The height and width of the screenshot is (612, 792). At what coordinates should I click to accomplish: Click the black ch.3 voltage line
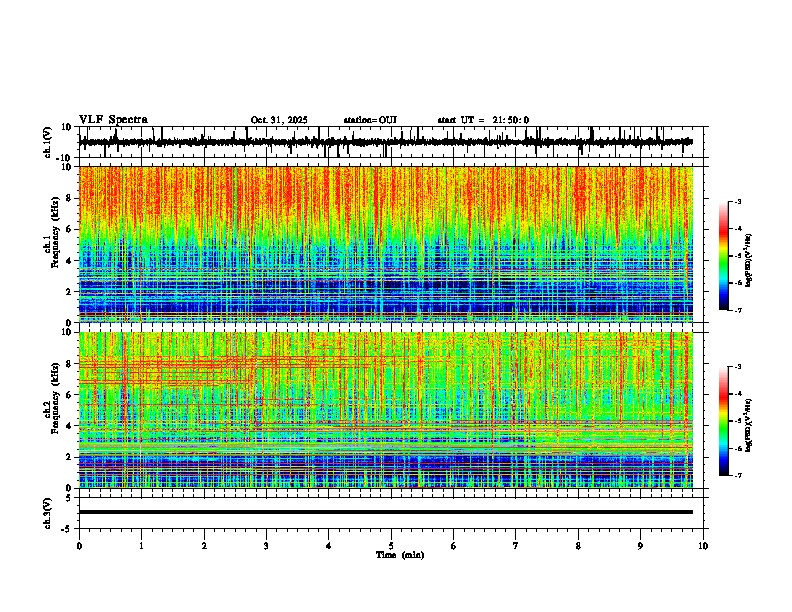click(385, 512)
